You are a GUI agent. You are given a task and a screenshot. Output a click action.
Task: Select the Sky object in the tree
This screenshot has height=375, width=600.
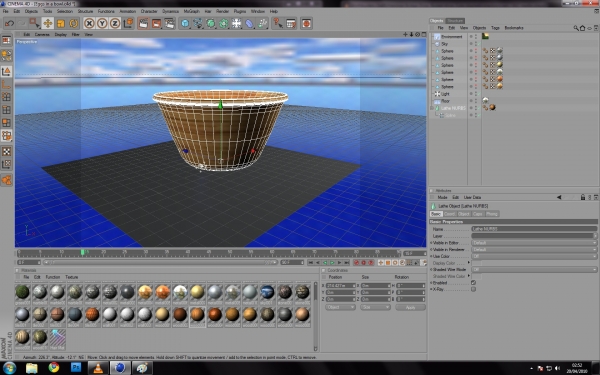pos(444,44)
